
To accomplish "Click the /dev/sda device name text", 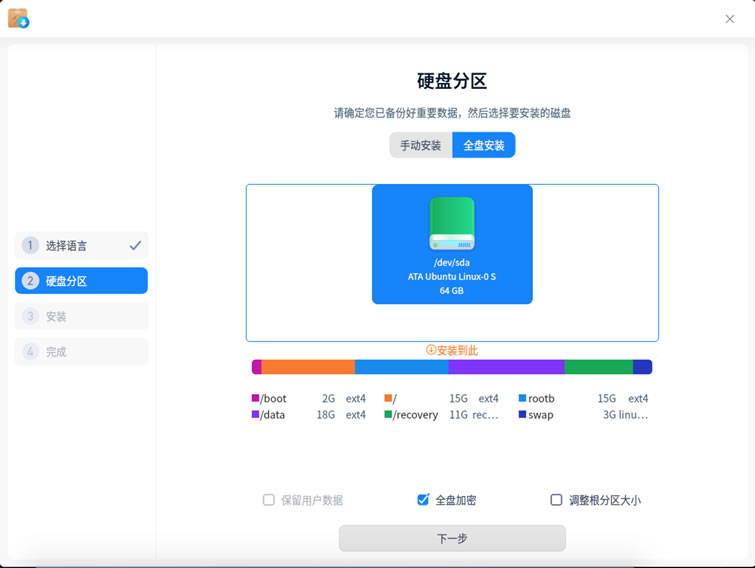I will [452, 262].
